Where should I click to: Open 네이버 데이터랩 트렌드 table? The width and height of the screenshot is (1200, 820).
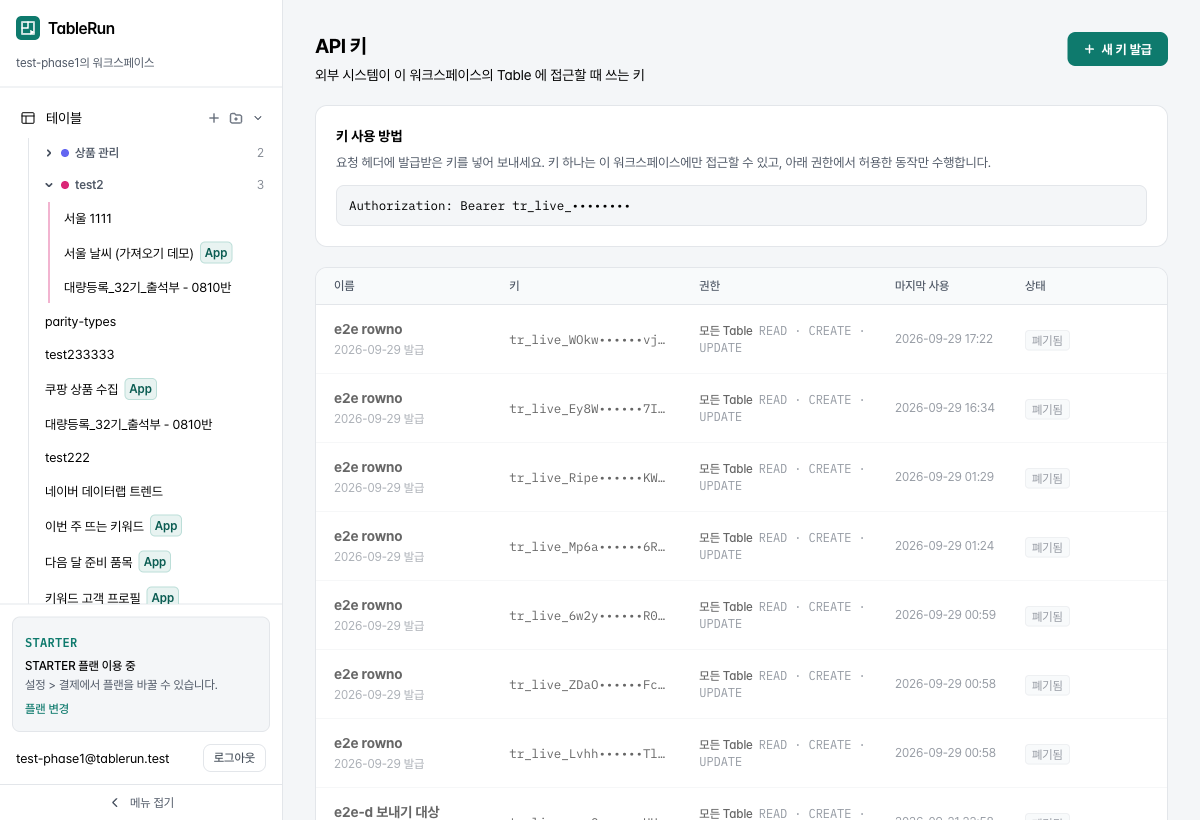coord(104,492)
